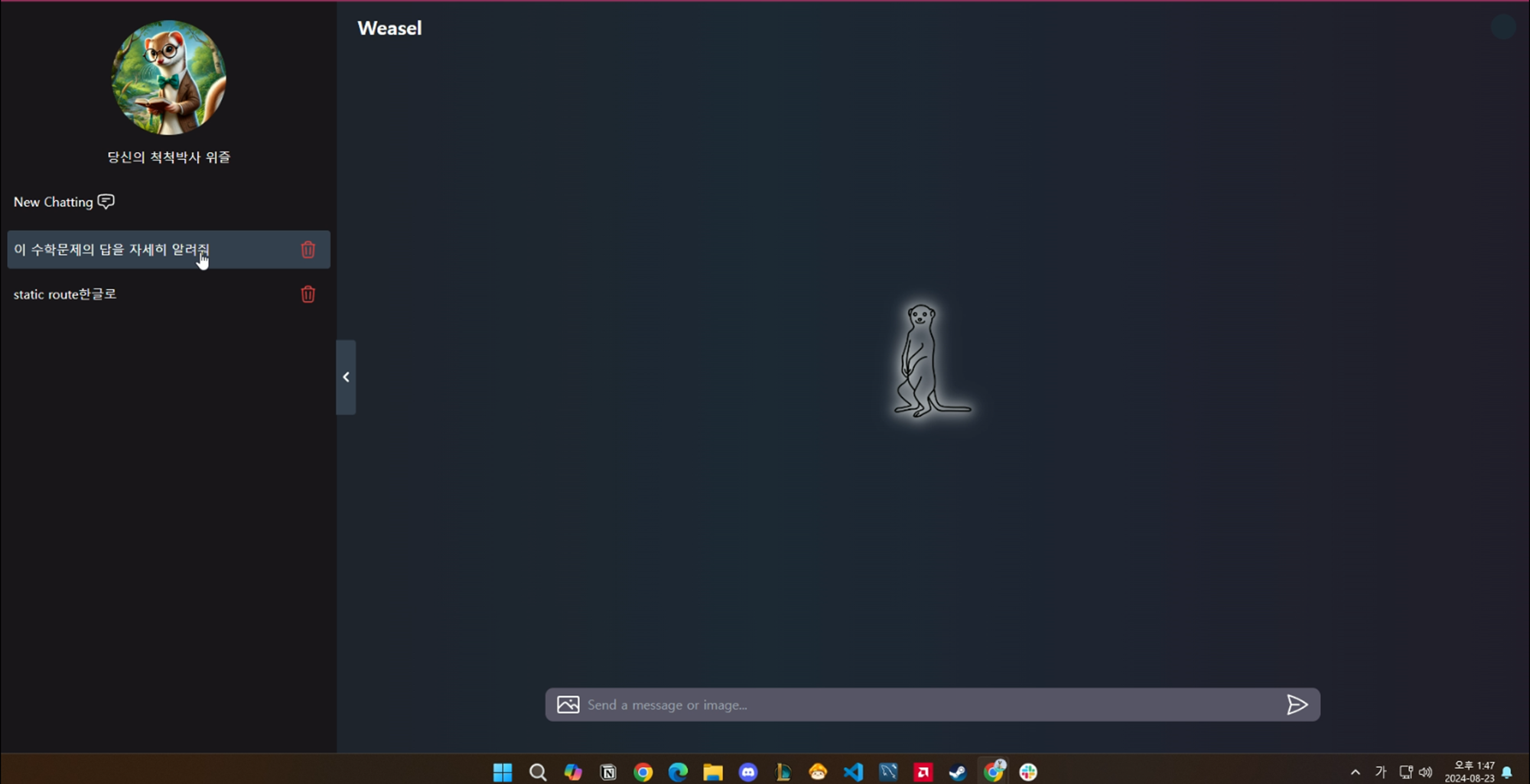
Task: Delete the '이 수학문제의 답을 자세히 알려줘' chat
Action: point(308,250)
